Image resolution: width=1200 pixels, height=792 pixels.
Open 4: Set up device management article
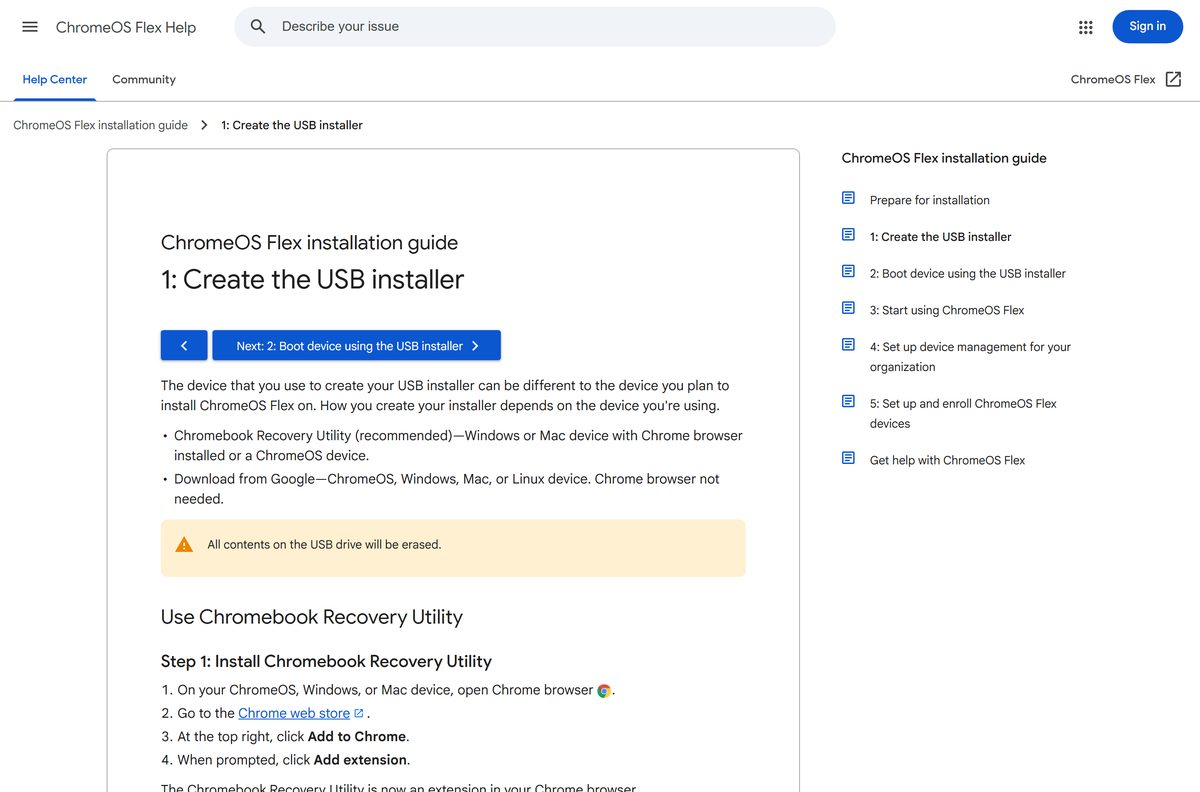click(970, 357)
